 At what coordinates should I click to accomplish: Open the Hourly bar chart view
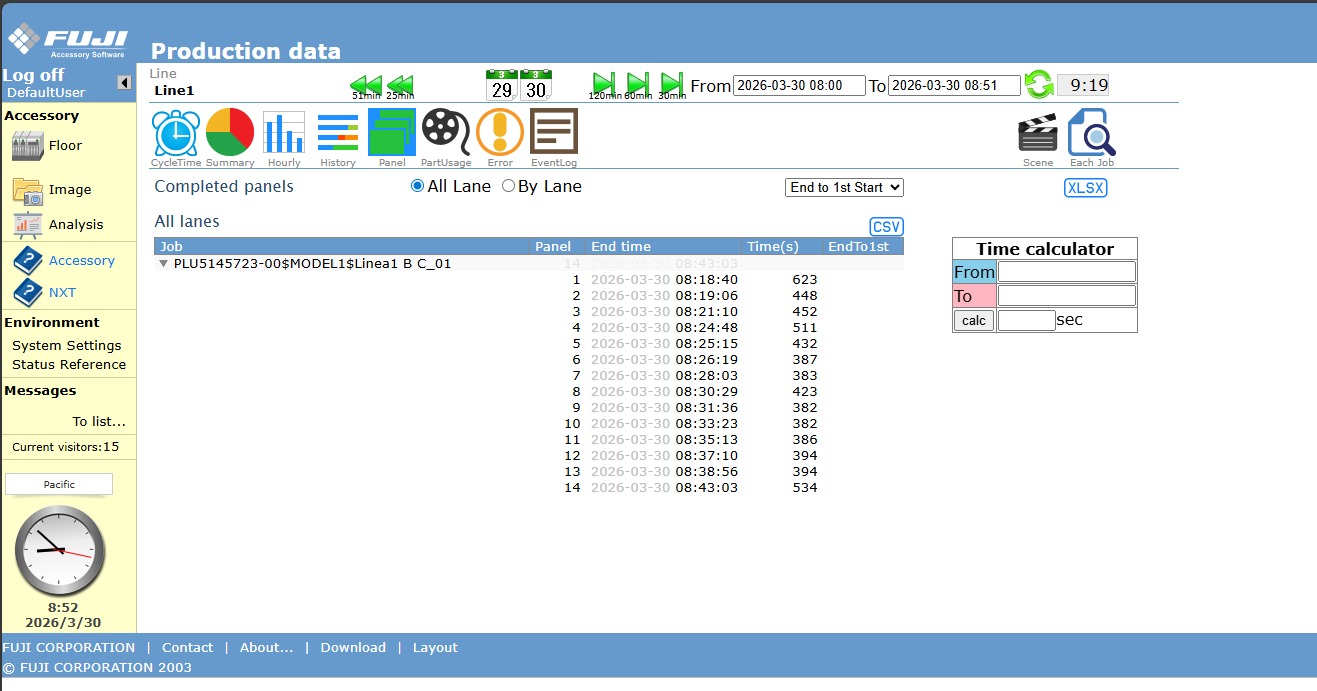coord(284,133)
